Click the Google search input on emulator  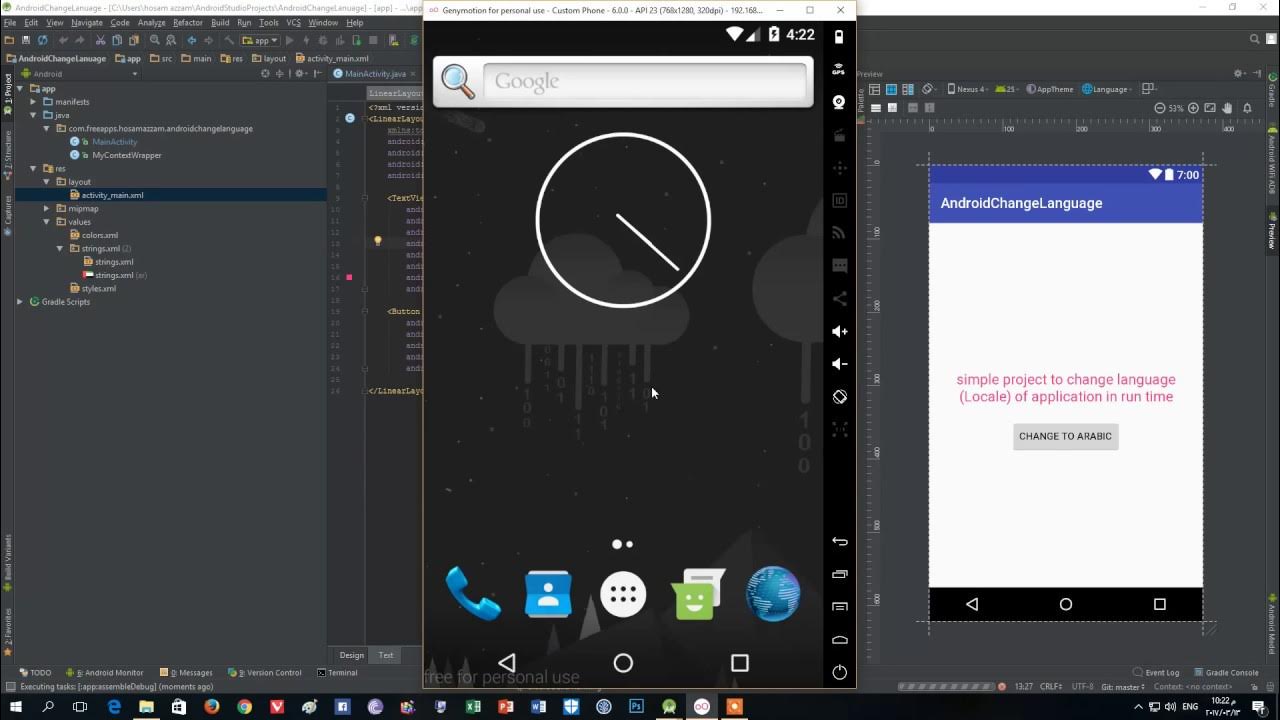pos(646,81)
